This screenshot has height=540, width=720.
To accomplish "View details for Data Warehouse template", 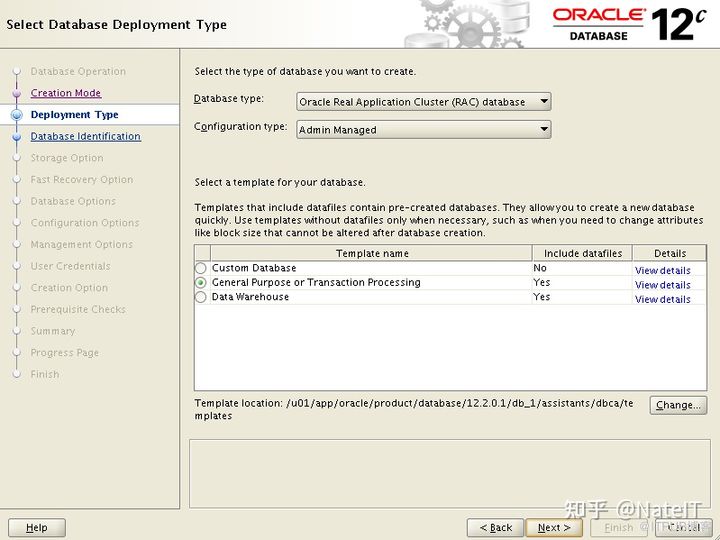I will tap(663, 299).
